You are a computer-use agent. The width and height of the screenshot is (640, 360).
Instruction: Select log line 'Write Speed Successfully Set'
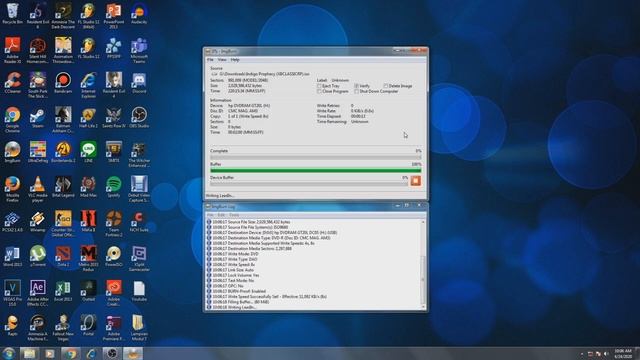[267, 297]
